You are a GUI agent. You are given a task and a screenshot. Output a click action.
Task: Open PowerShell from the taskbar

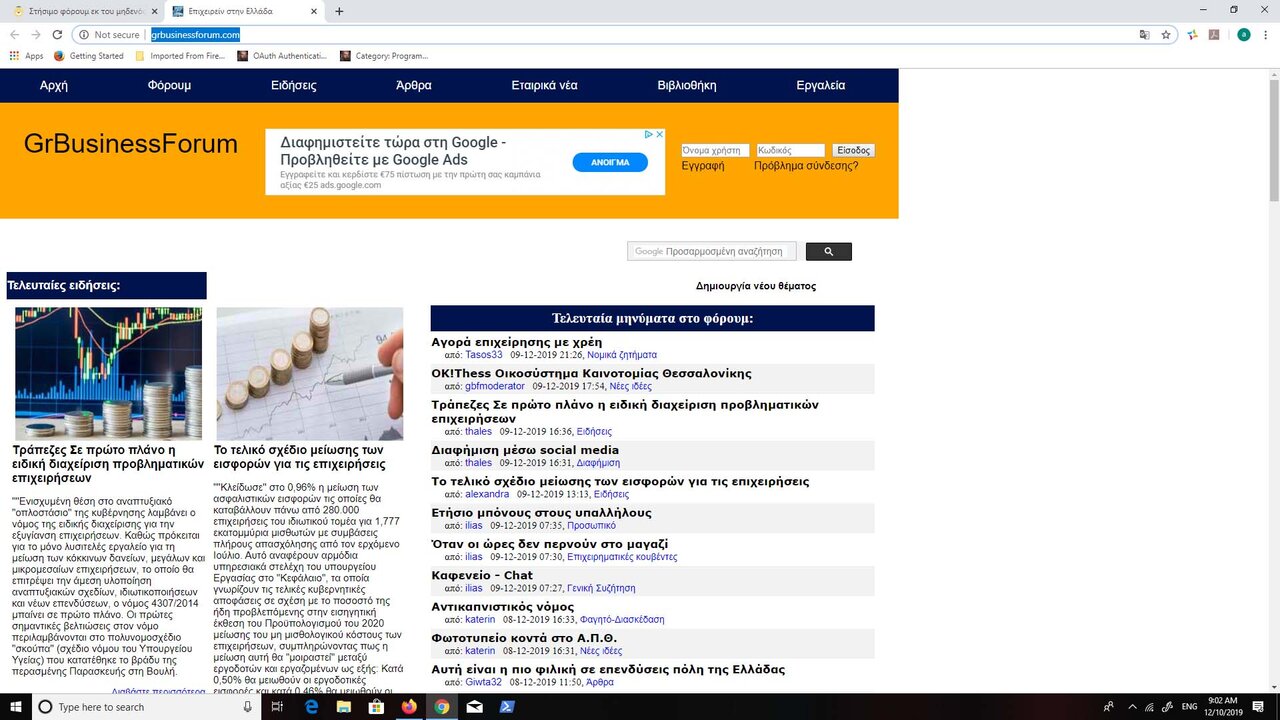[507, 707]
